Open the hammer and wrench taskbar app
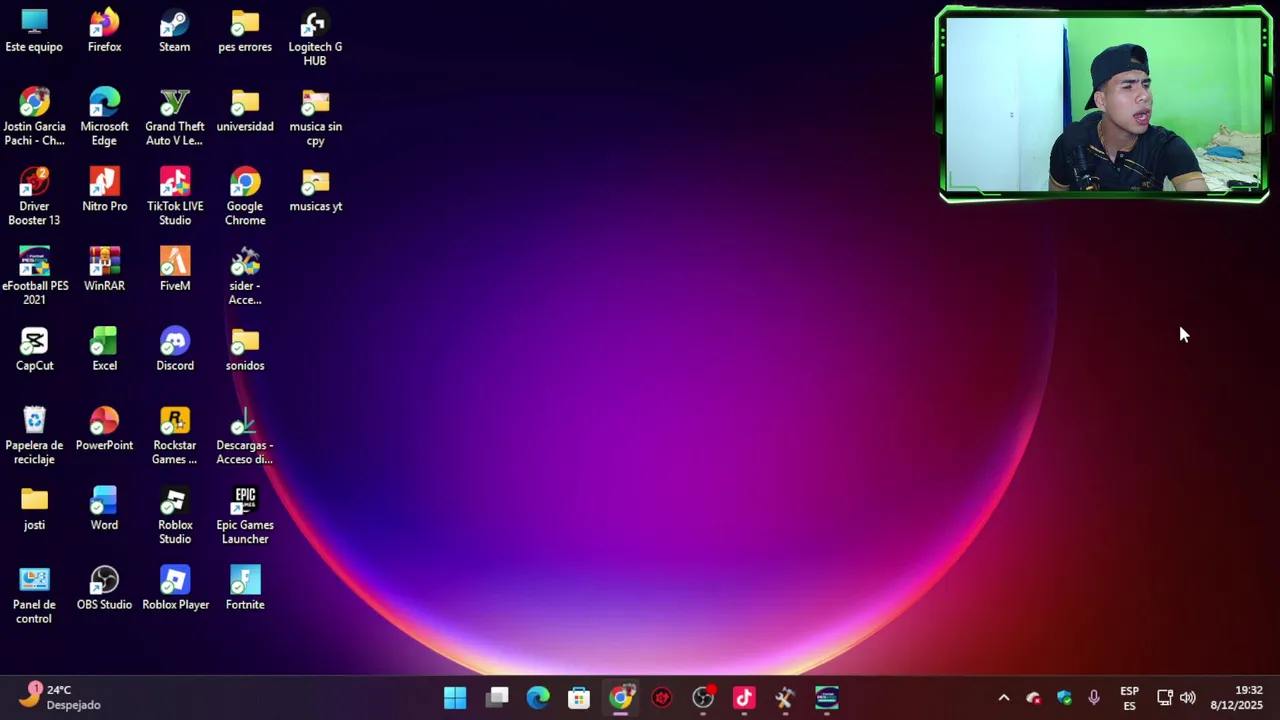The width and height of the screenshot is (1280, 720). [x=785, y=697]
